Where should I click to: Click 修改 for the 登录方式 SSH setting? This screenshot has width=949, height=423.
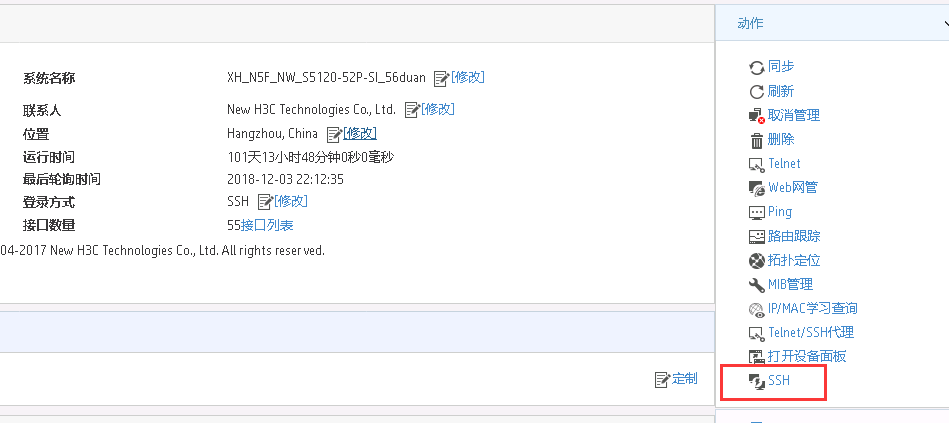click(x=291, y=201)
